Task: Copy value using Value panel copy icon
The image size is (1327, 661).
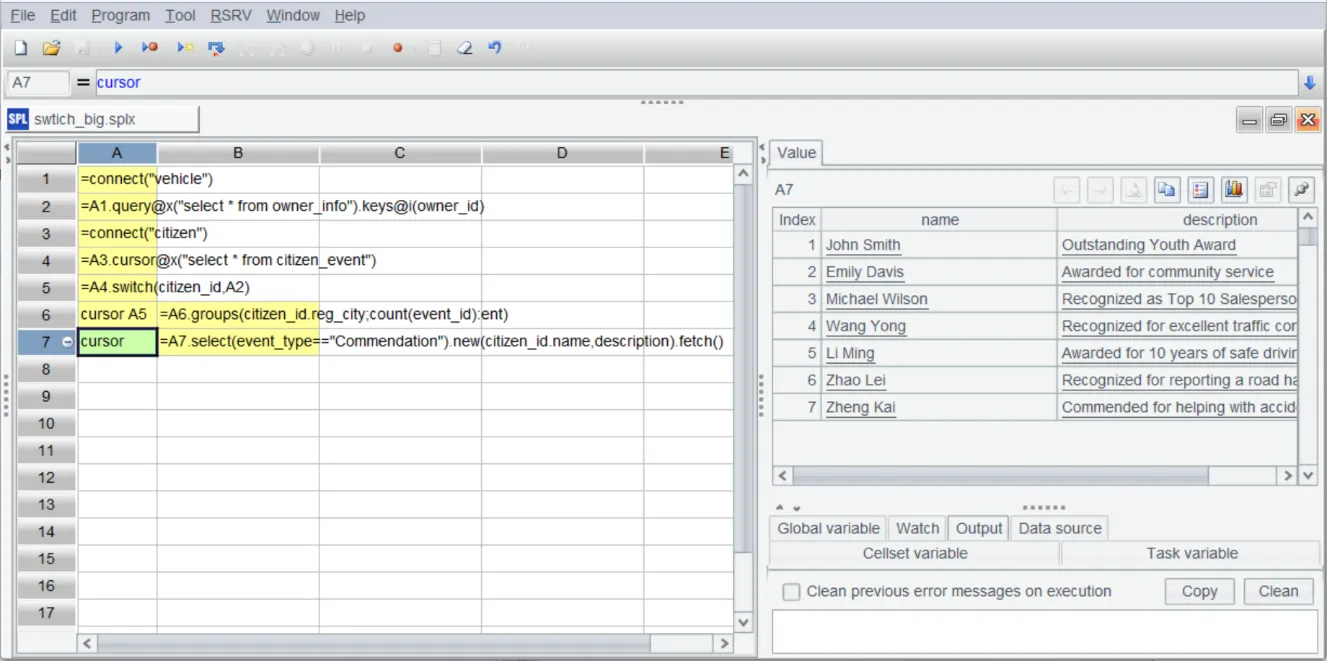Action: point(1165,189)
